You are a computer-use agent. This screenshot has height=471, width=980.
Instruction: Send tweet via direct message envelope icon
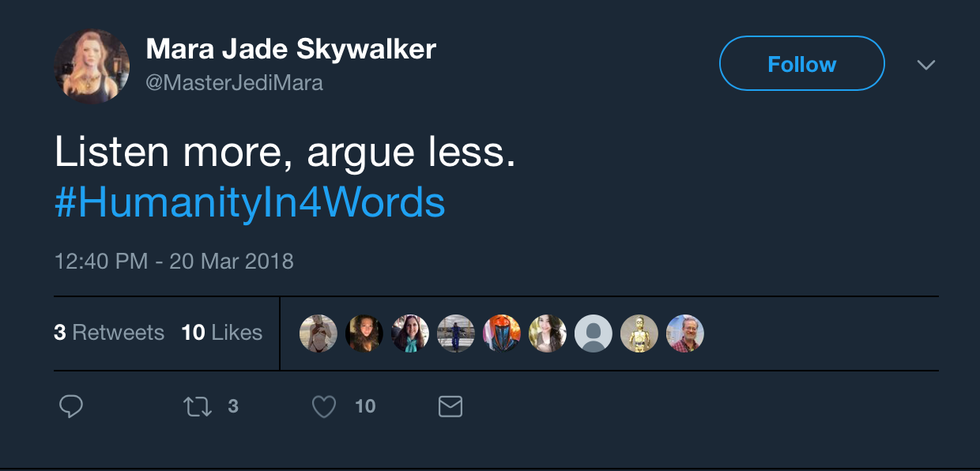click(451, 406)
